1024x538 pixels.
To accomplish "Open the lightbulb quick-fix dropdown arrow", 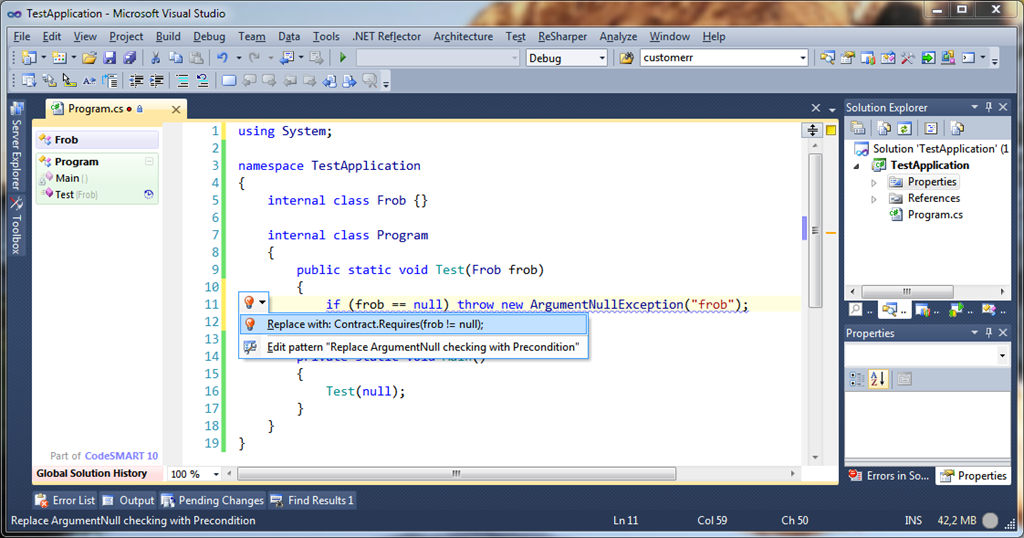I will [263, 302].
